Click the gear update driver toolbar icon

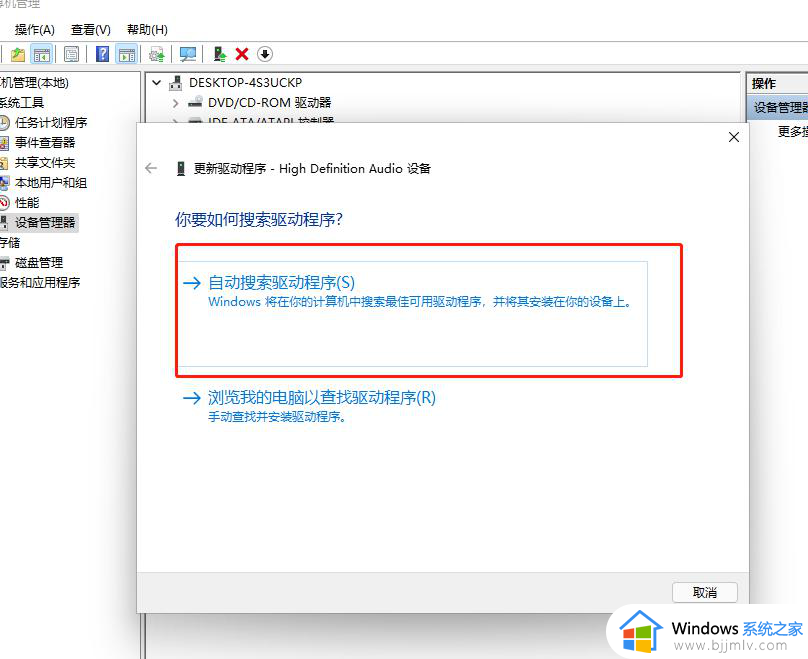(156, 54)
